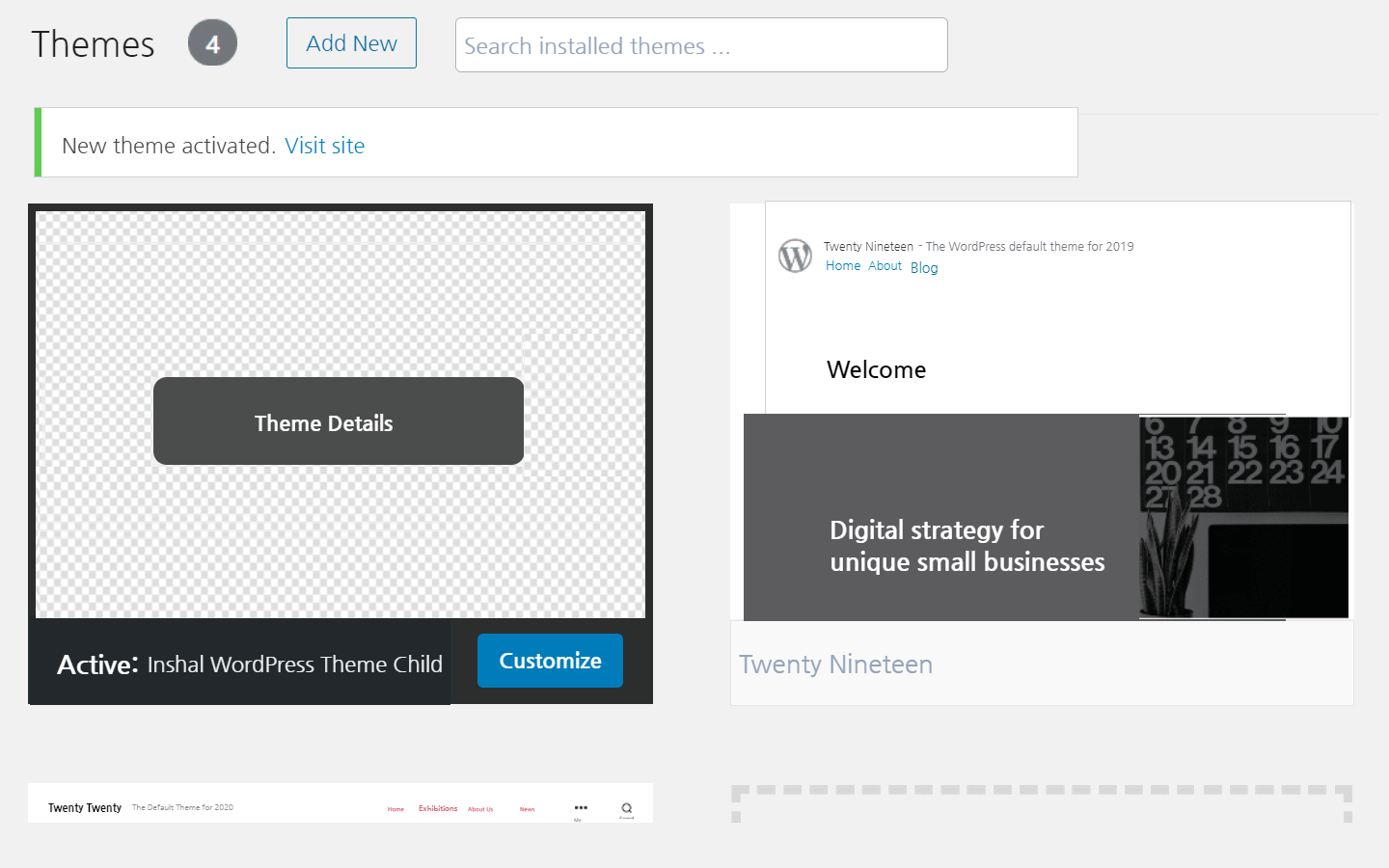
Task: Open Theme Details for the active theme
Action: click(x=339, y=421)
